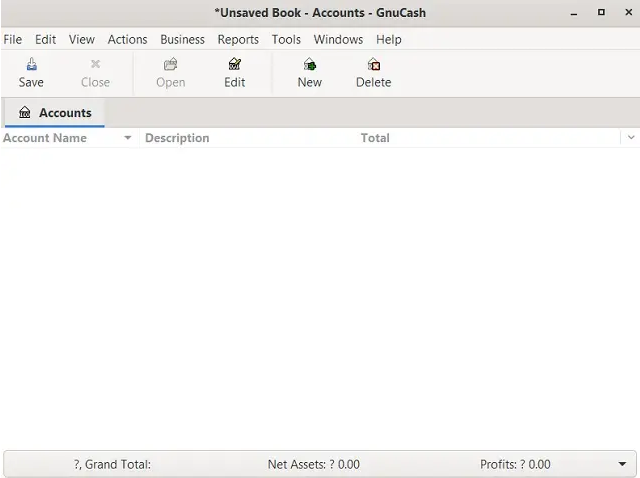
Task: Open the Windows menu
Action: 338,39
